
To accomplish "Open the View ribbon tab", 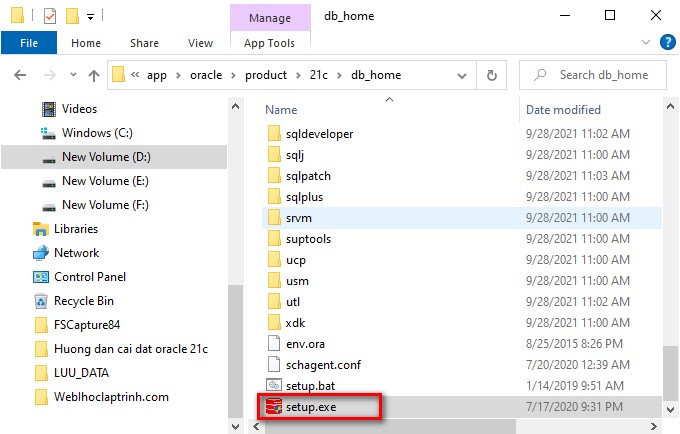I will (200, 43).
